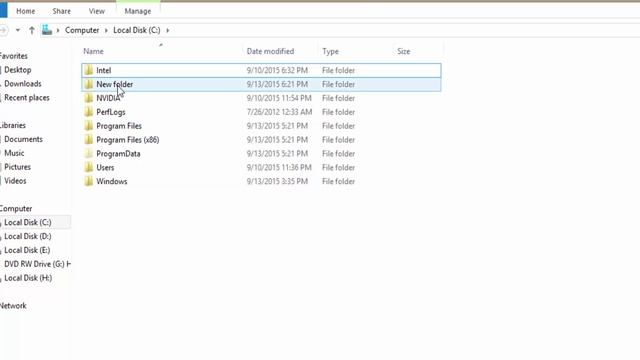The width and height of the screenshot is (640, 360).
Task: Click the Program Files folder name
Action: [119, 126]
